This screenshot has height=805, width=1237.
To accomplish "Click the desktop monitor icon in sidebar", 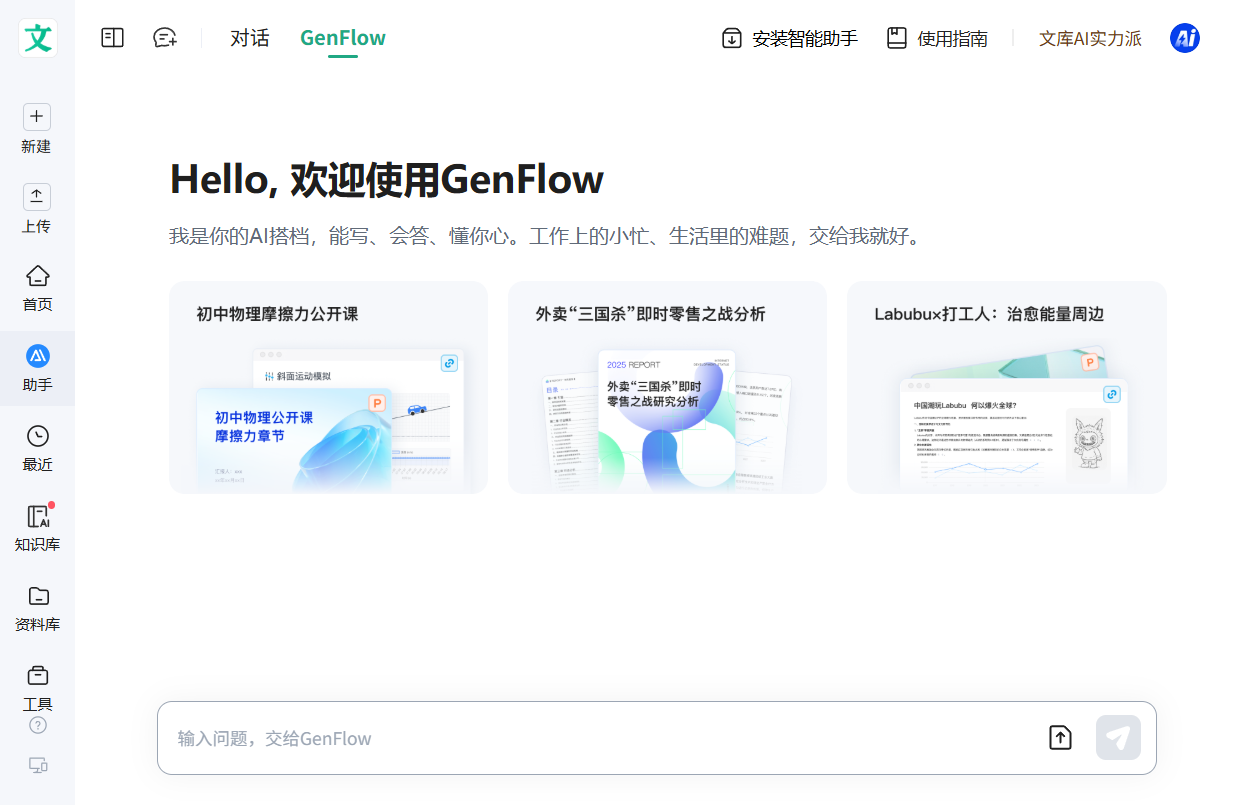I will [38, 765].
